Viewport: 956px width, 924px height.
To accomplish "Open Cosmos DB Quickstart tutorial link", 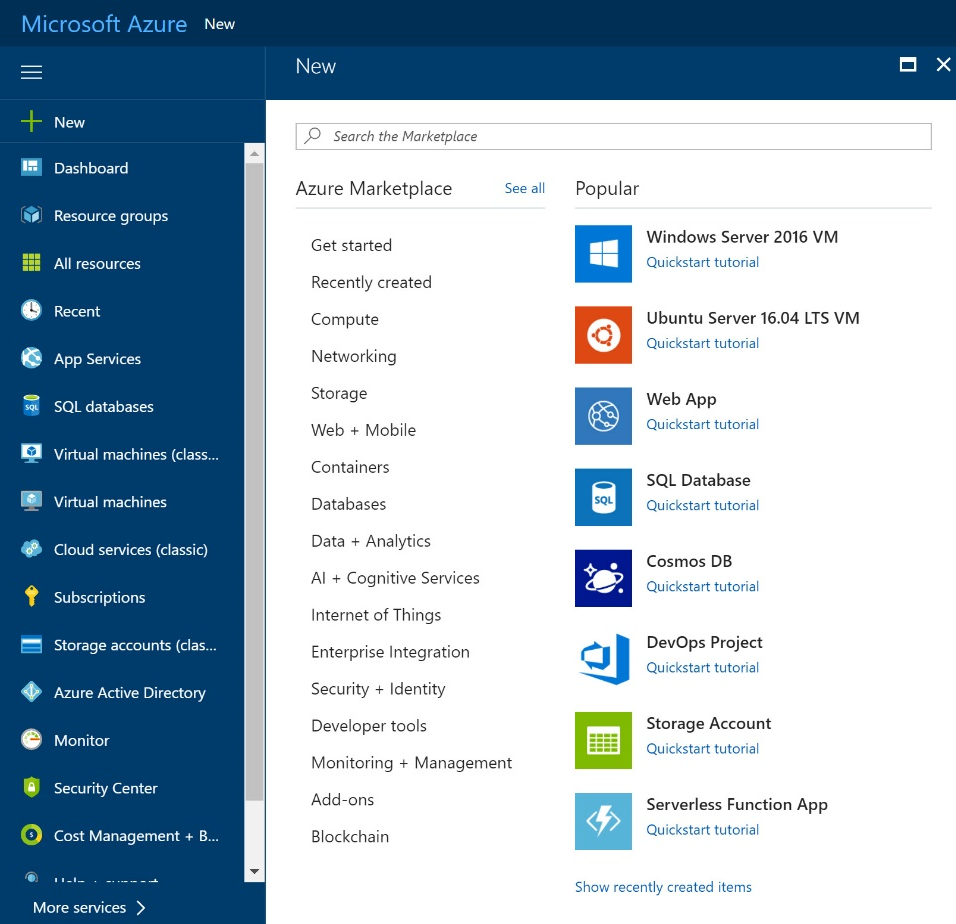I will tap(702, 586).
